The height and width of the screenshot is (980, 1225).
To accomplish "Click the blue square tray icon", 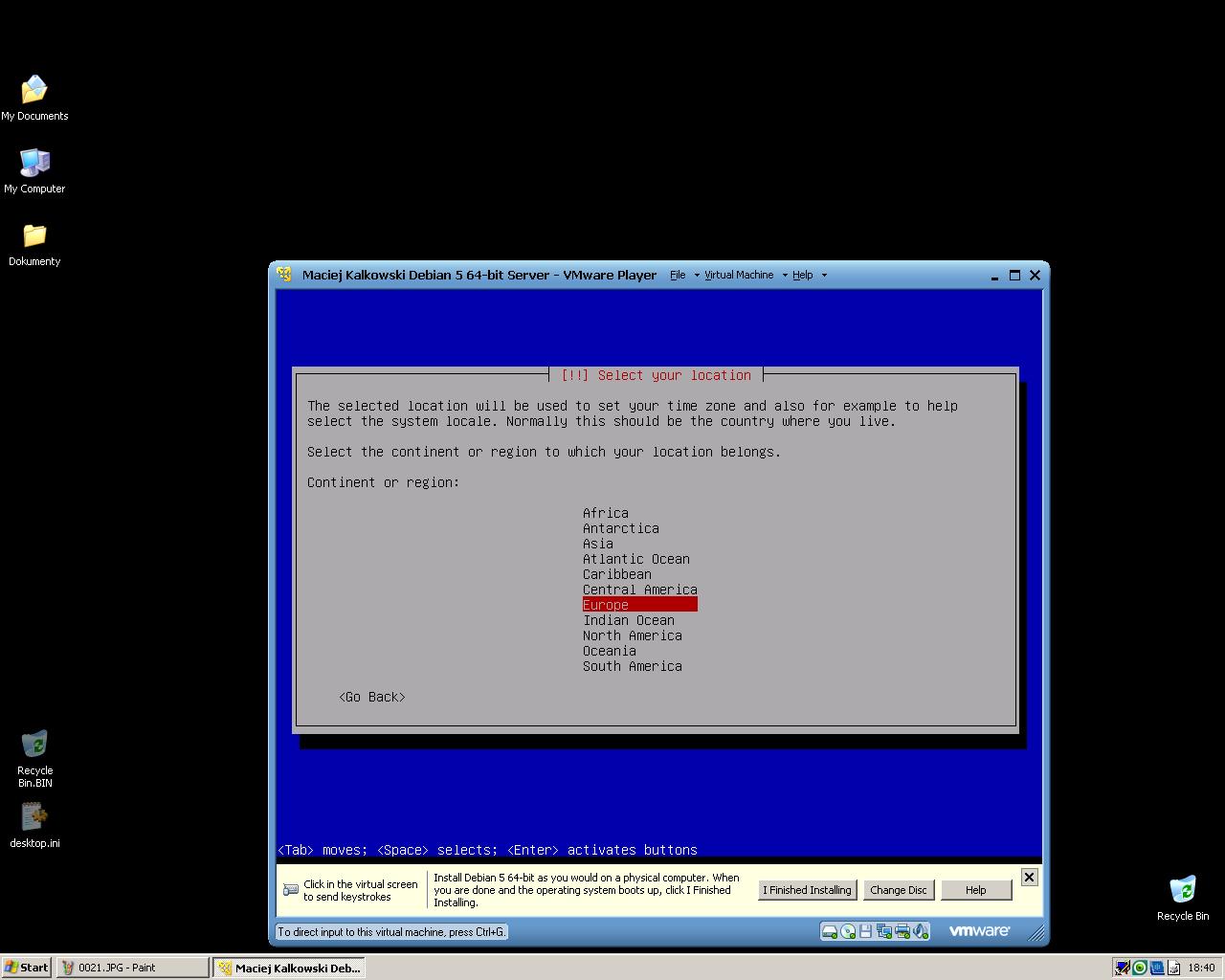I will tap(1156, 968).
